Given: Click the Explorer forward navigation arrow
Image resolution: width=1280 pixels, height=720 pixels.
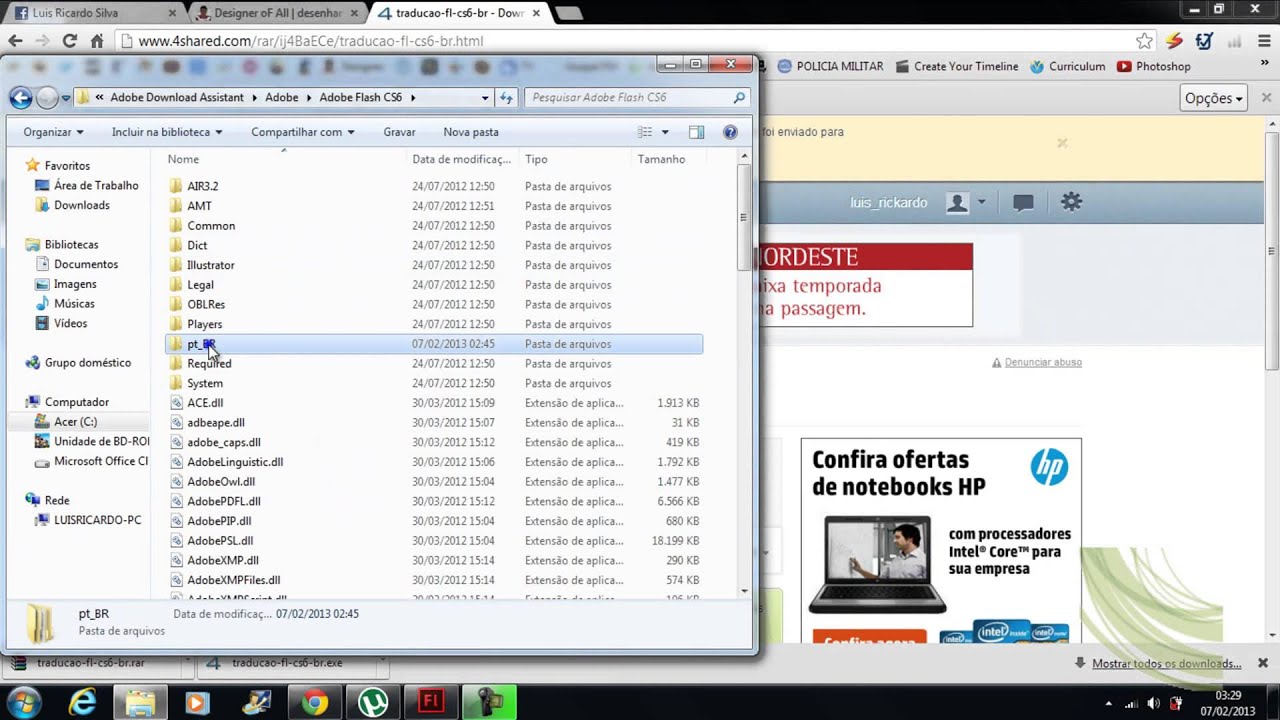Looking at the screenshot, I should (47, 97).
